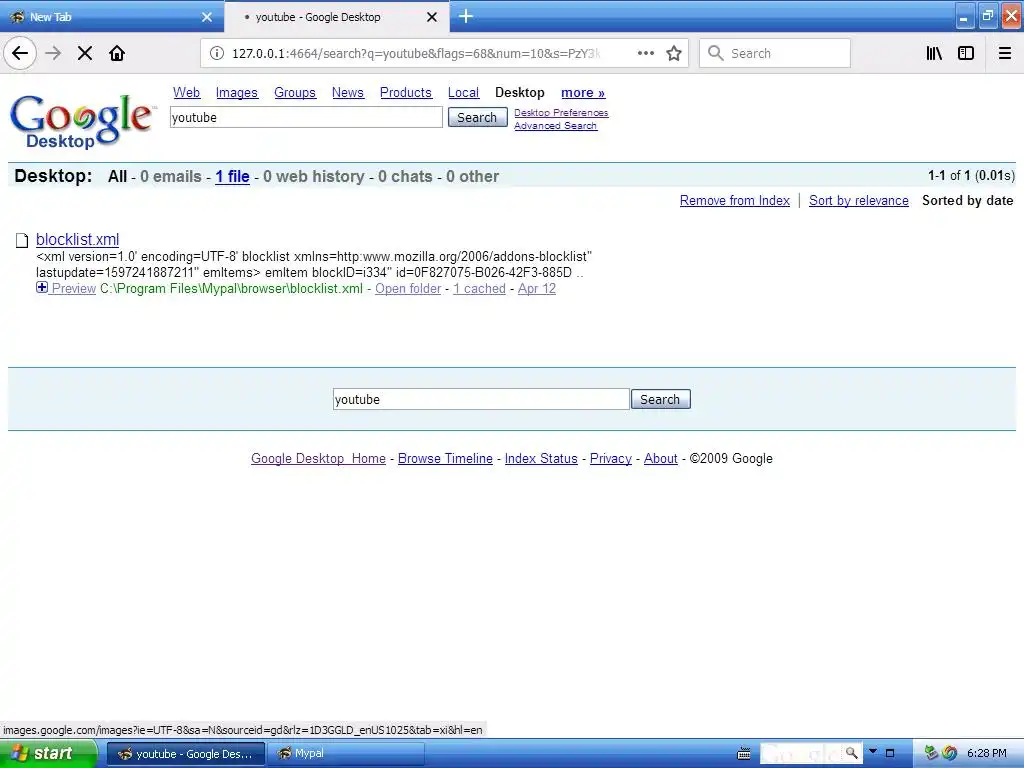Open Browse Timeline link
The height and width of the screenshot is (768, 1024).
pyautogui.click(x=445, y=458)
